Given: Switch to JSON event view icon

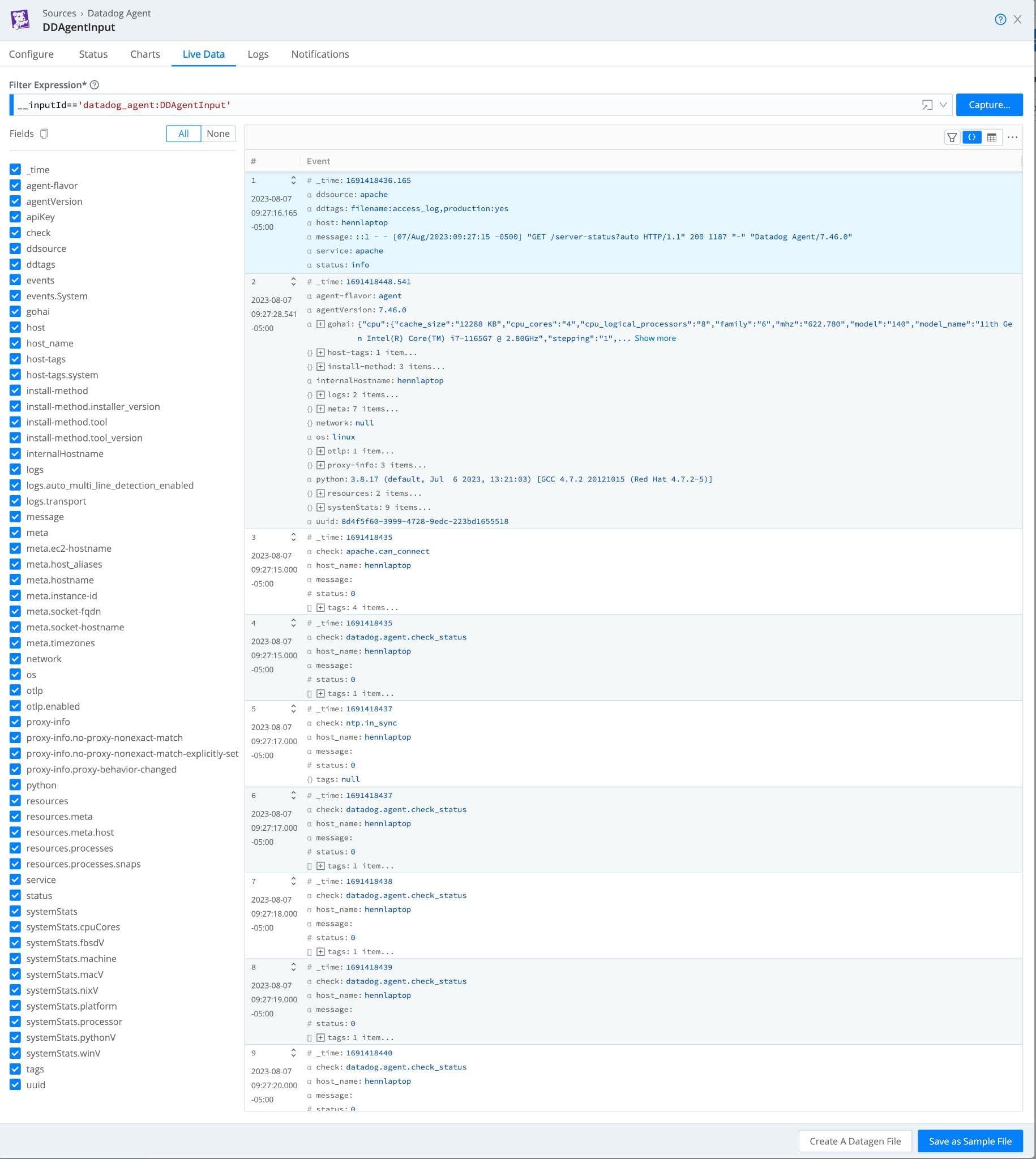Looking at the screenshot, I should coord(971,137).
